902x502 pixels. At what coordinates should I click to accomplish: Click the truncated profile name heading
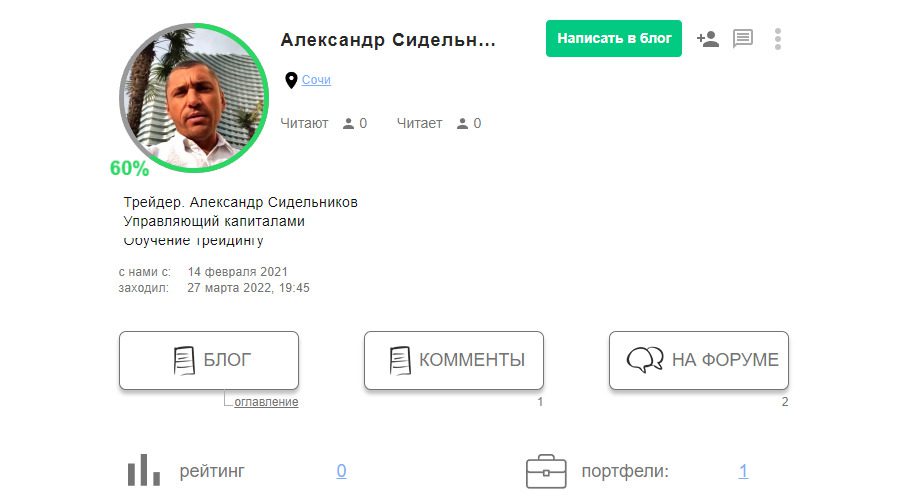coord(388,40)
